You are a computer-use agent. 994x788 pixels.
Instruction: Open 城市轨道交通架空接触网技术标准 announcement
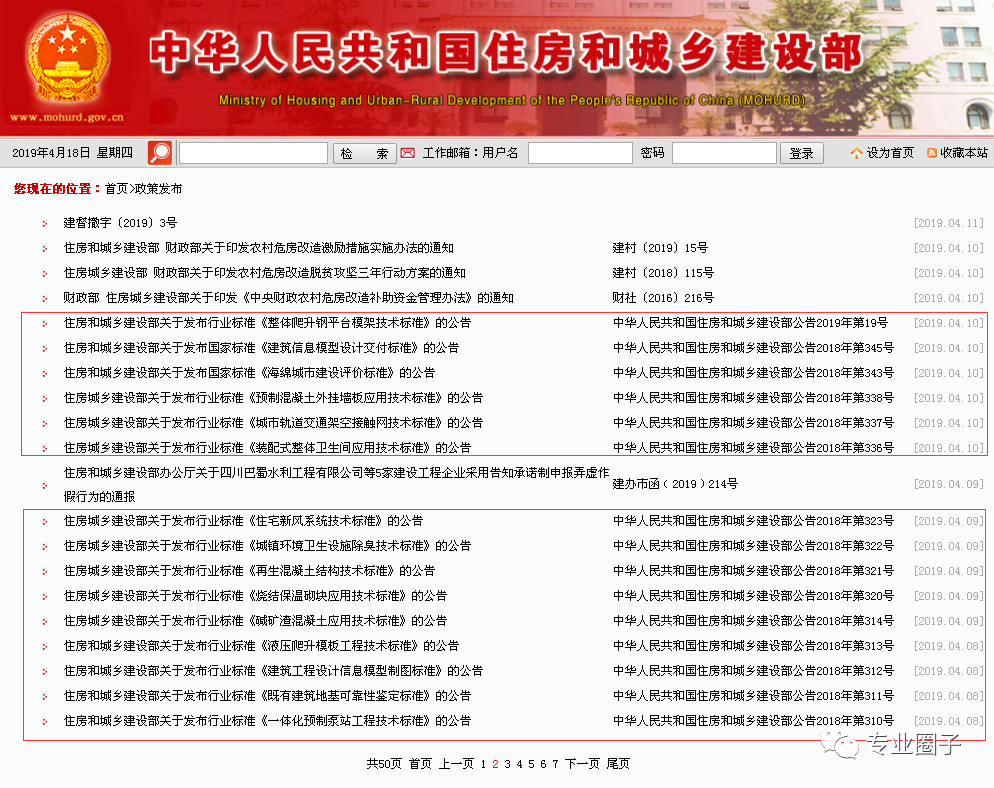point(273,423)
